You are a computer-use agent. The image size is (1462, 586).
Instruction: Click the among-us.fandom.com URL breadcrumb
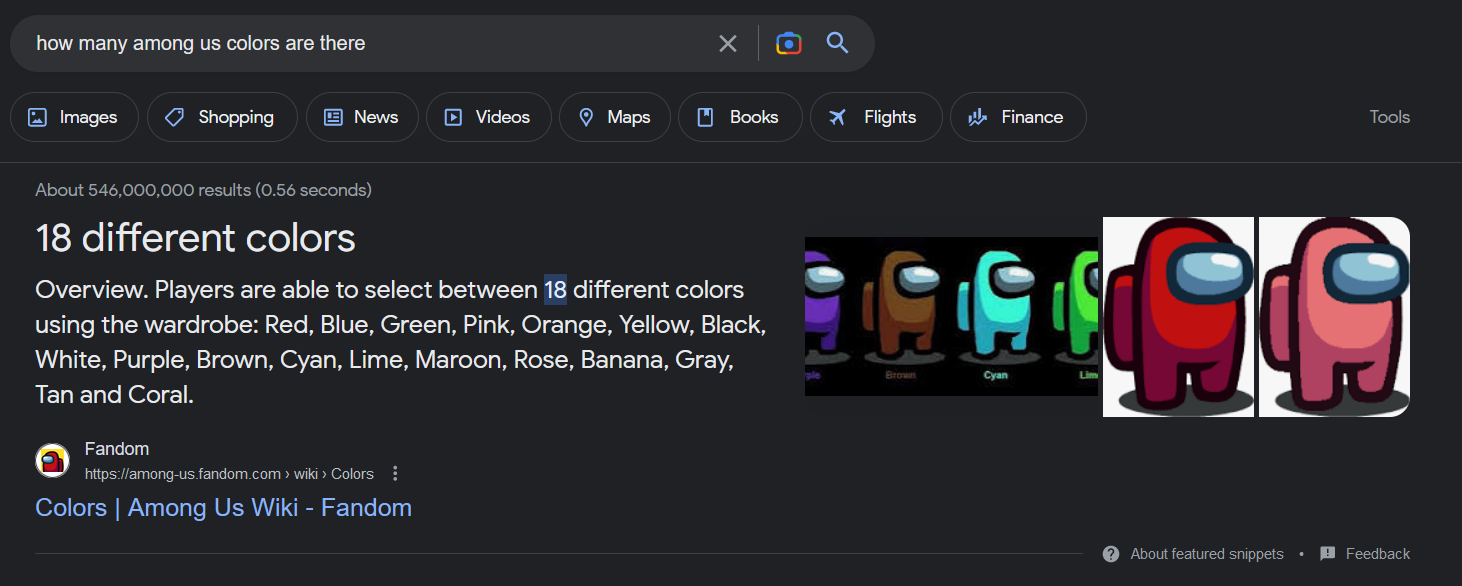coord(229,474)
